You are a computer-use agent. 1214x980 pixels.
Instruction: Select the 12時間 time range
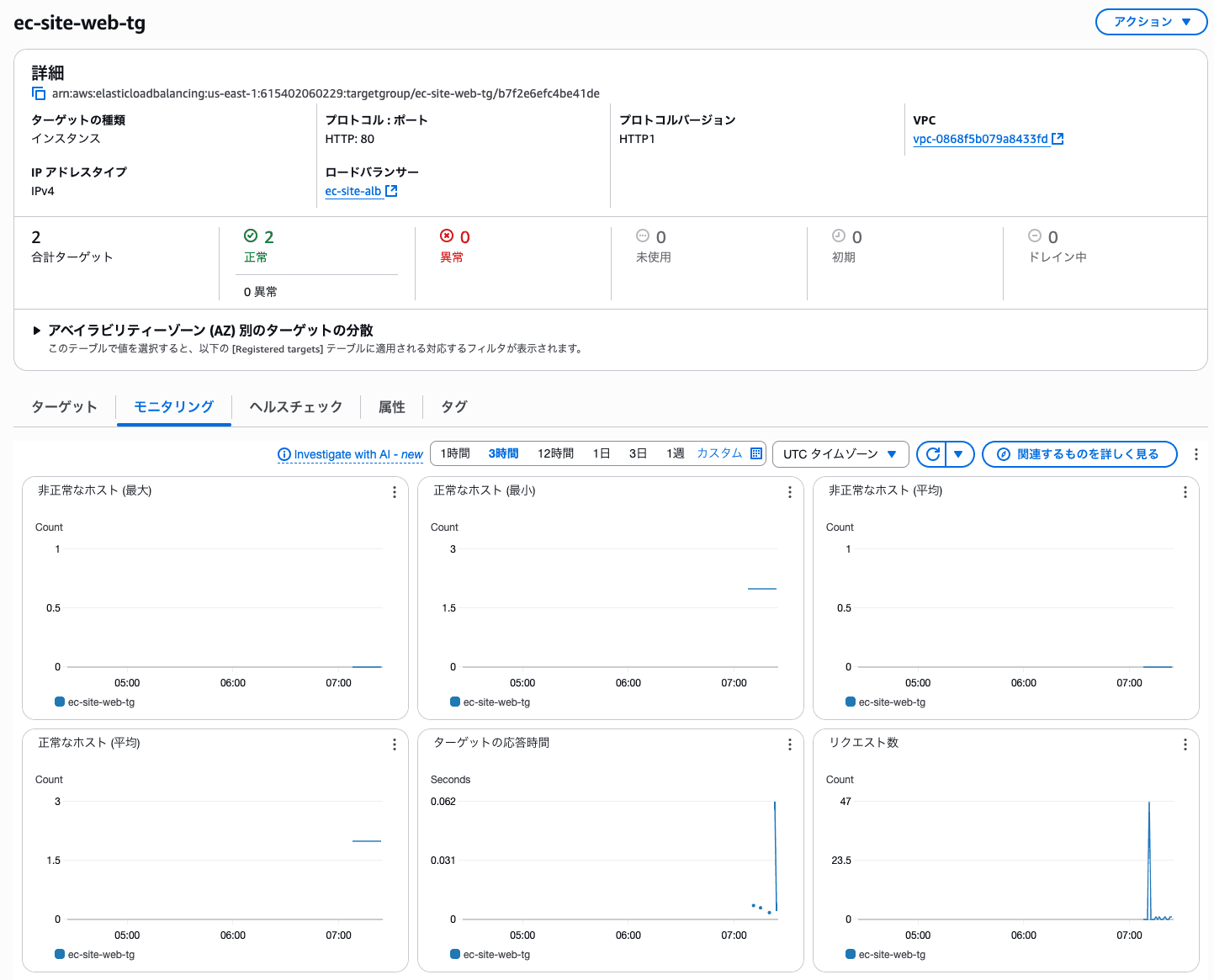coord(555,453)
